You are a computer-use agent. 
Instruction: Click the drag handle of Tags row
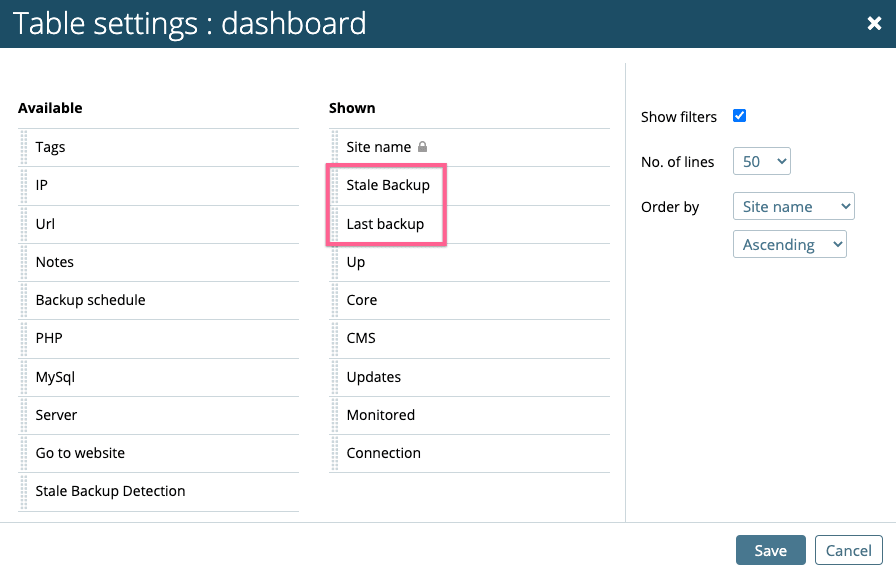click(24, 147)
